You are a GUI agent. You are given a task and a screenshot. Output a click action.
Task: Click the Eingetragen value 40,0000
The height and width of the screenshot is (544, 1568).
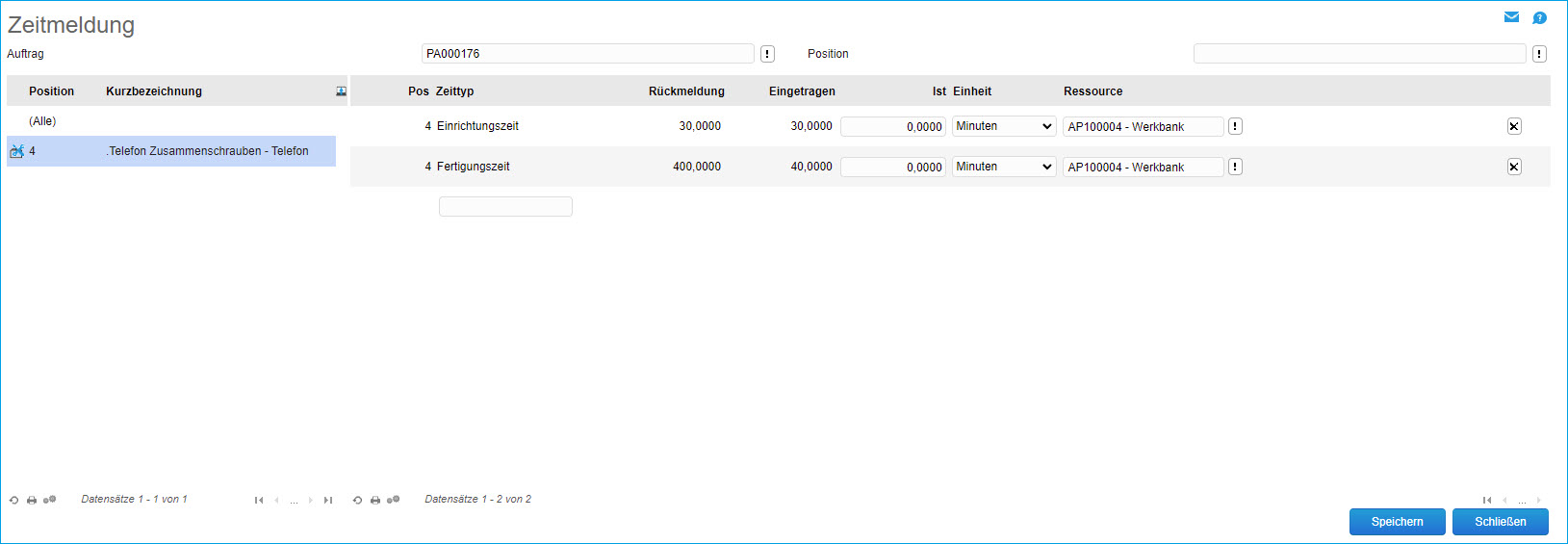coord(811,167)
